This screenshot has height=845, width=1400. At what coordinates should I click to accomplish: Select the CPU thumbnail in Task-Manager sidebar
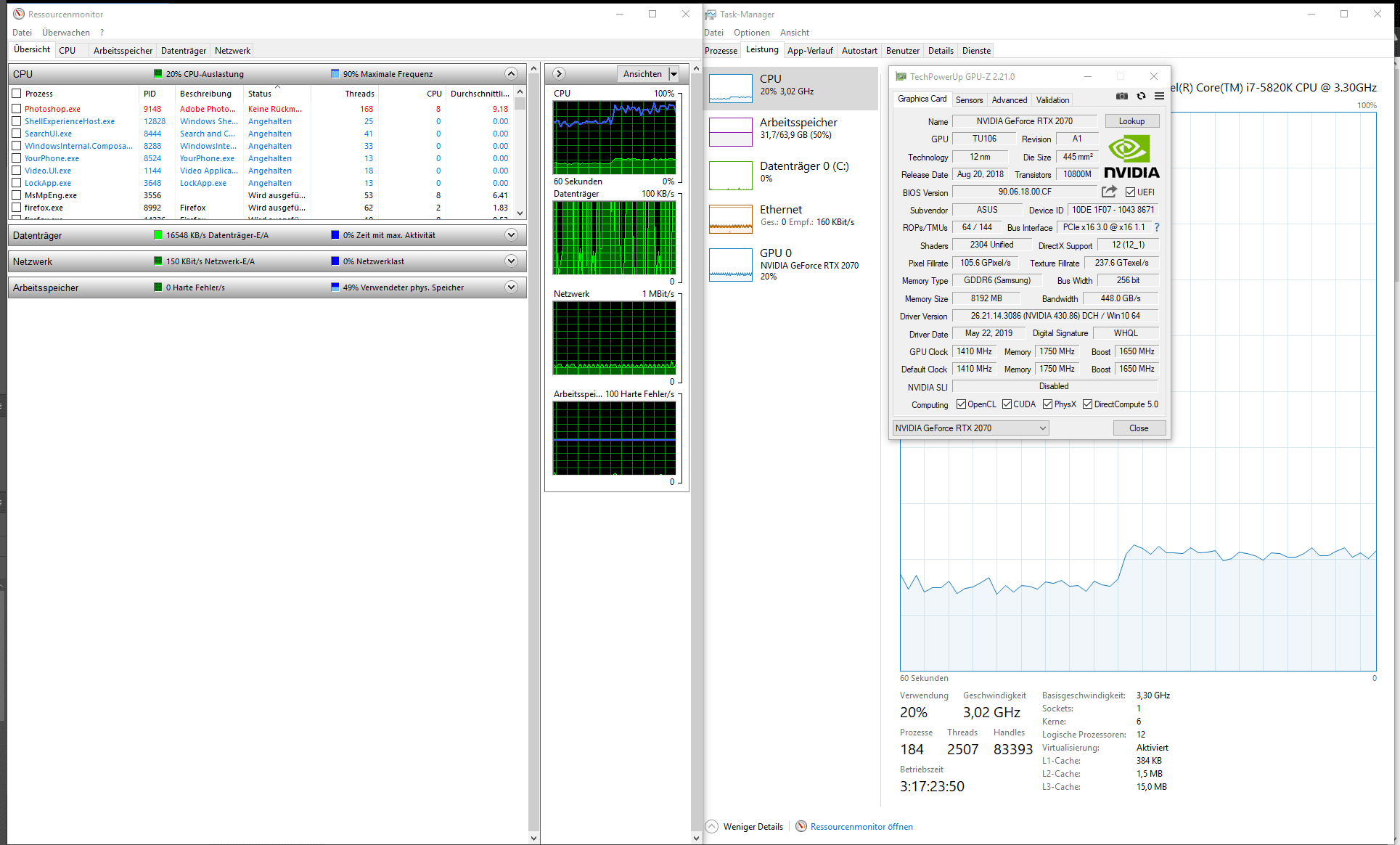tap(731, 88)
